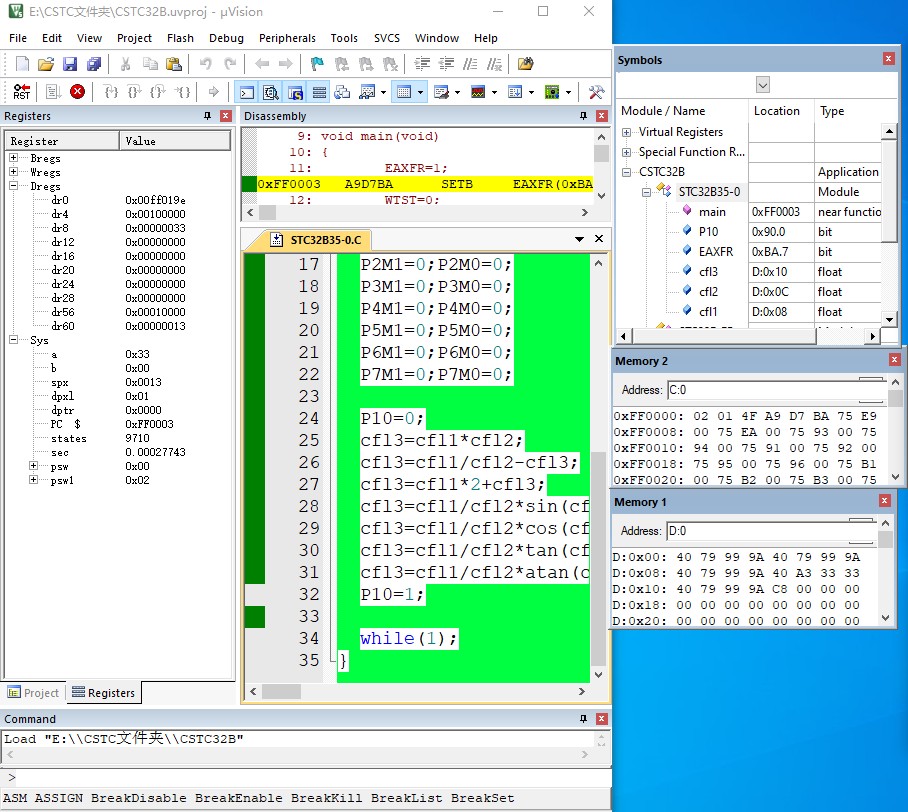Open Memory windows dropdown arrow

[x=420, y=92]
